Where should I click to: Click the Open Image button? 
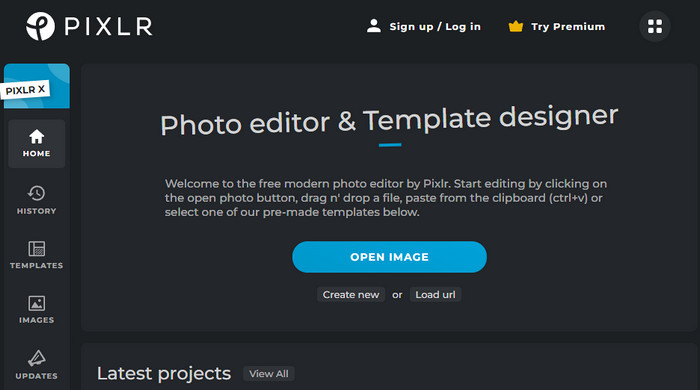pos(389,257)
